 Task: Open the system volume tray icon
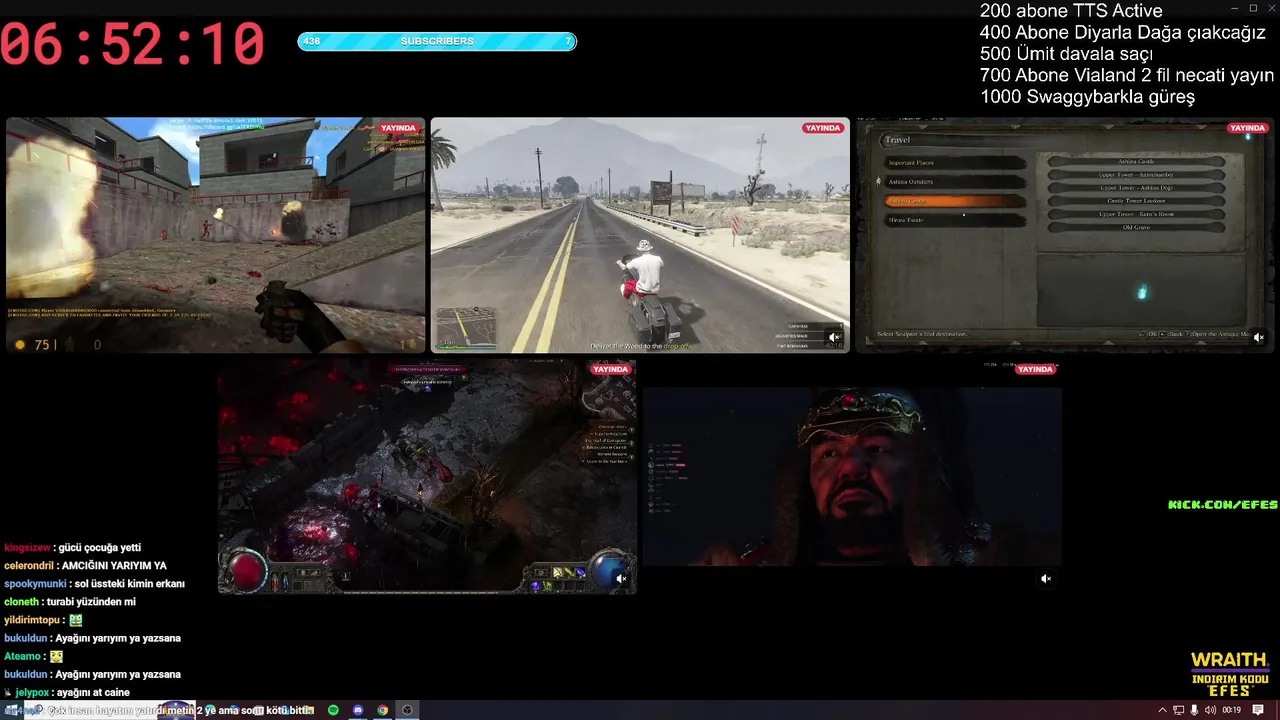tap(1211, 710)
